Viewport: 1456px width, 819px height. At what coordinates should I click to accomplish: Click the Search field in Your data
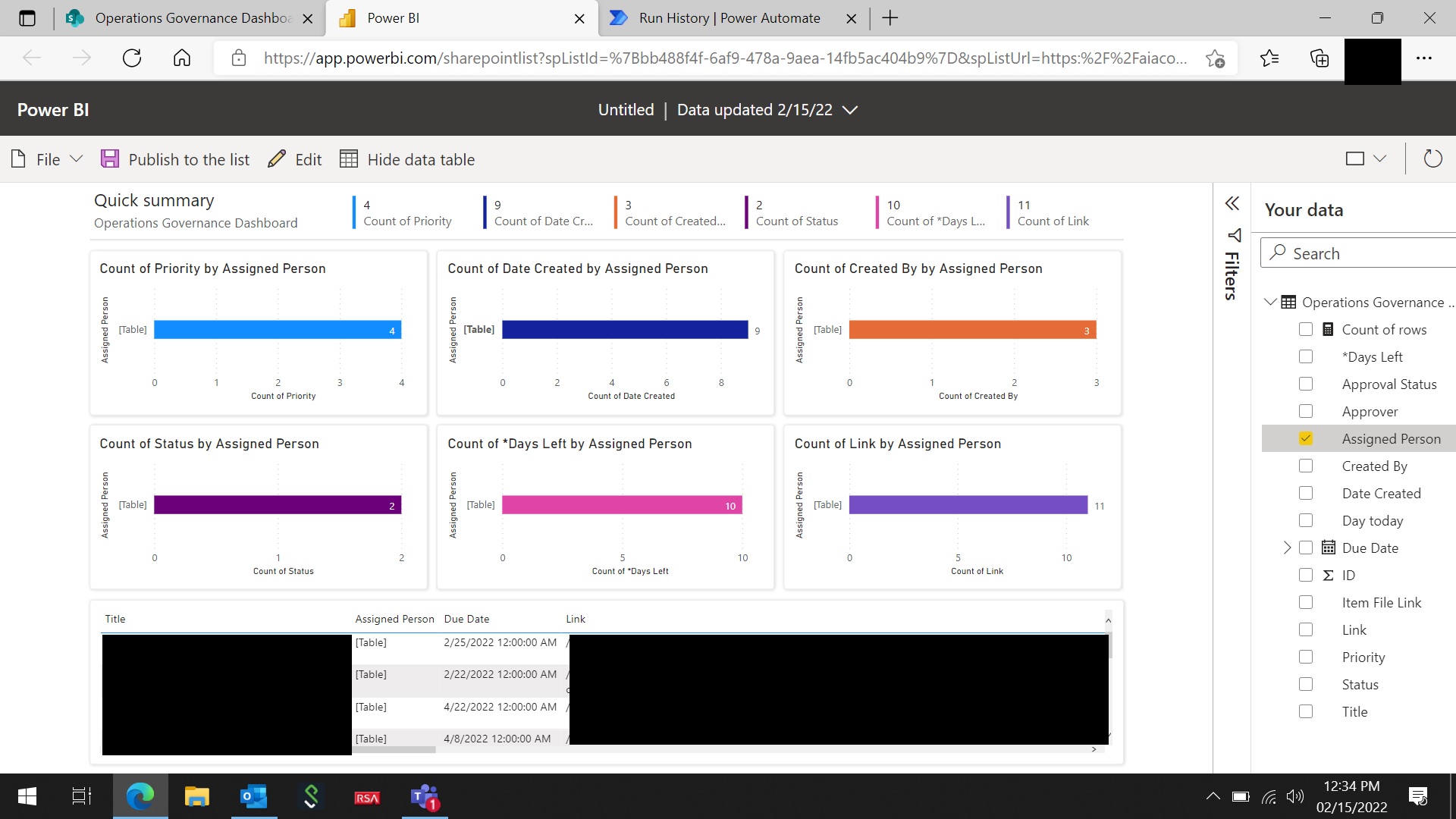coord(1358,253)
